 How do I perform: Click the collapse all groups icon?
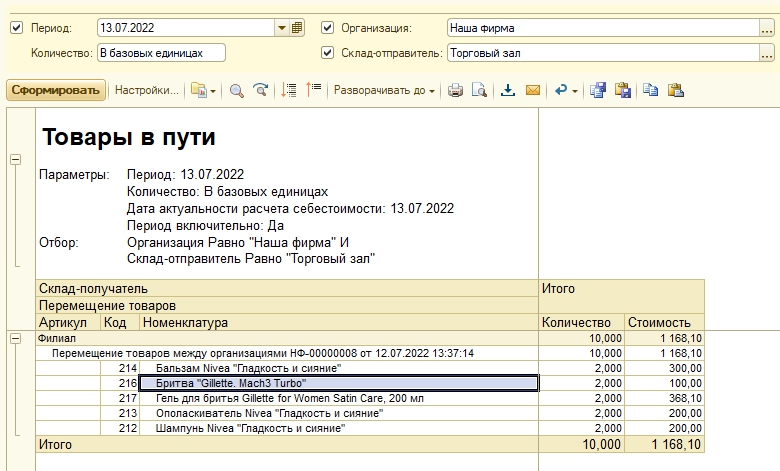314,90
